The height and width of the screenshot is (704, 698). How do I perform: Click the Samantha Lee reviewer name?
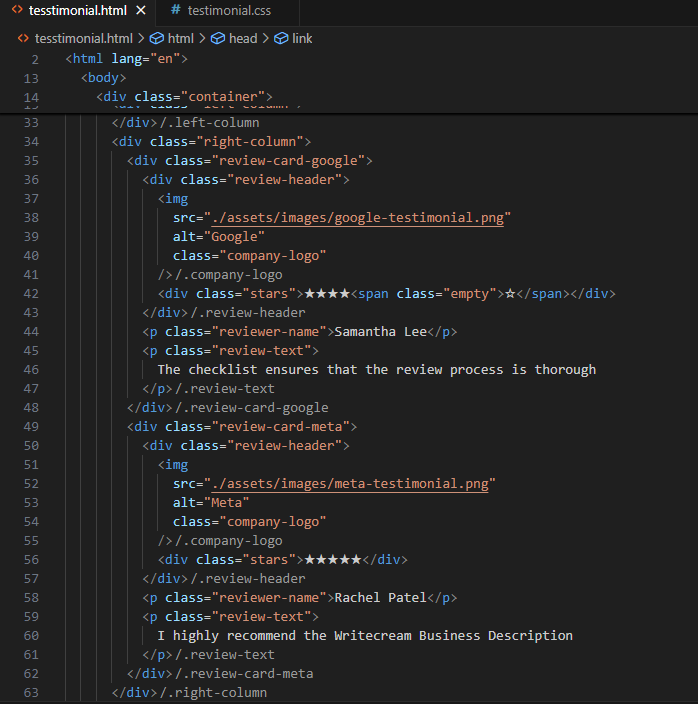(381, 332)
